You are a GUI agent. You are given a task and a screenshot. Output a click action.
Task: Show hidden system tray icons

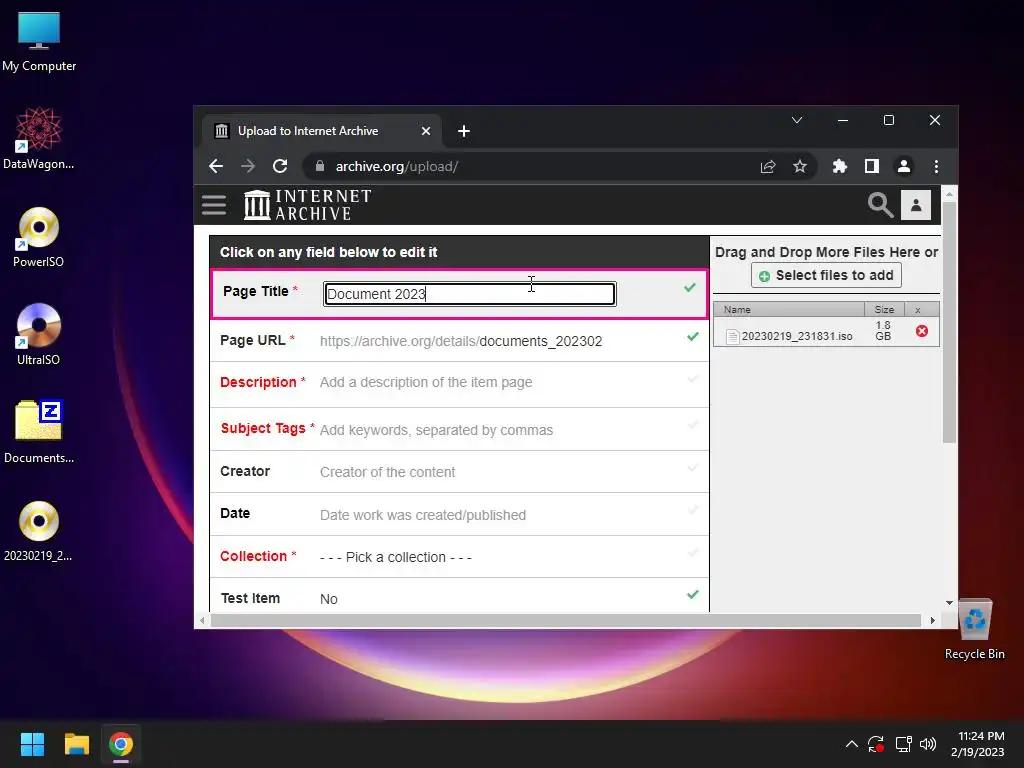(x=852, y=744)
